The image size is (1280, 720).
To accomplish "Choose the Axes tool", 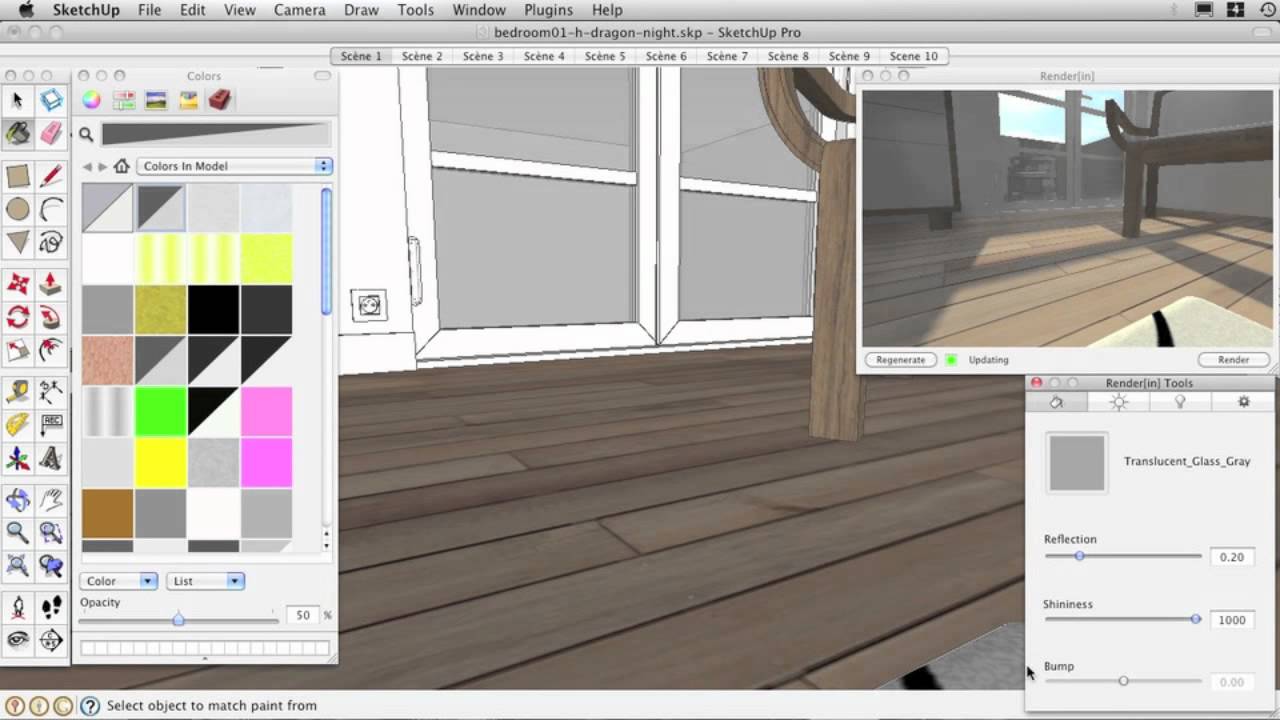I will [17, 459].
